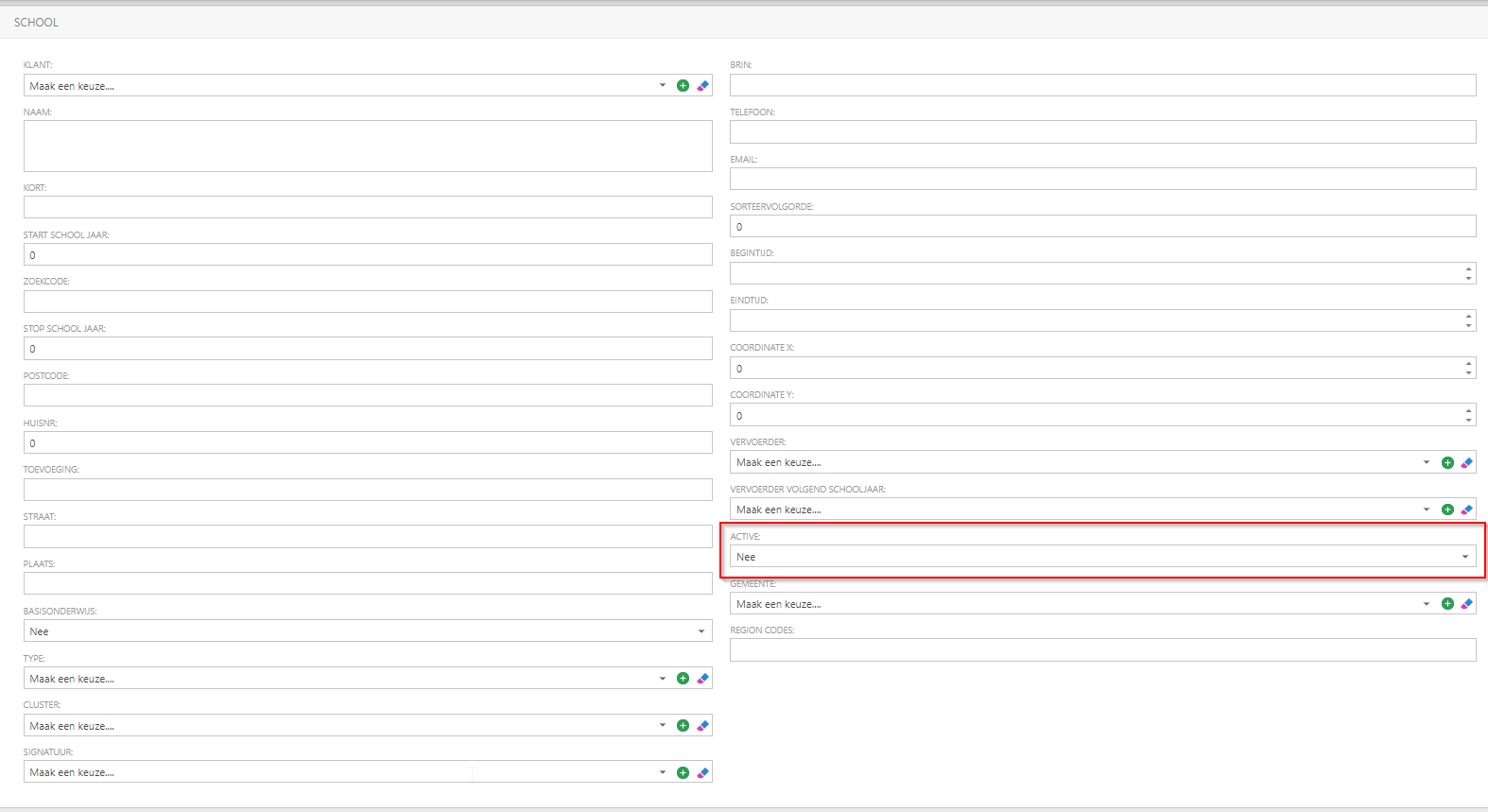Increment the Begintijd value
1488x812 pixels.
coord(1468,268)
